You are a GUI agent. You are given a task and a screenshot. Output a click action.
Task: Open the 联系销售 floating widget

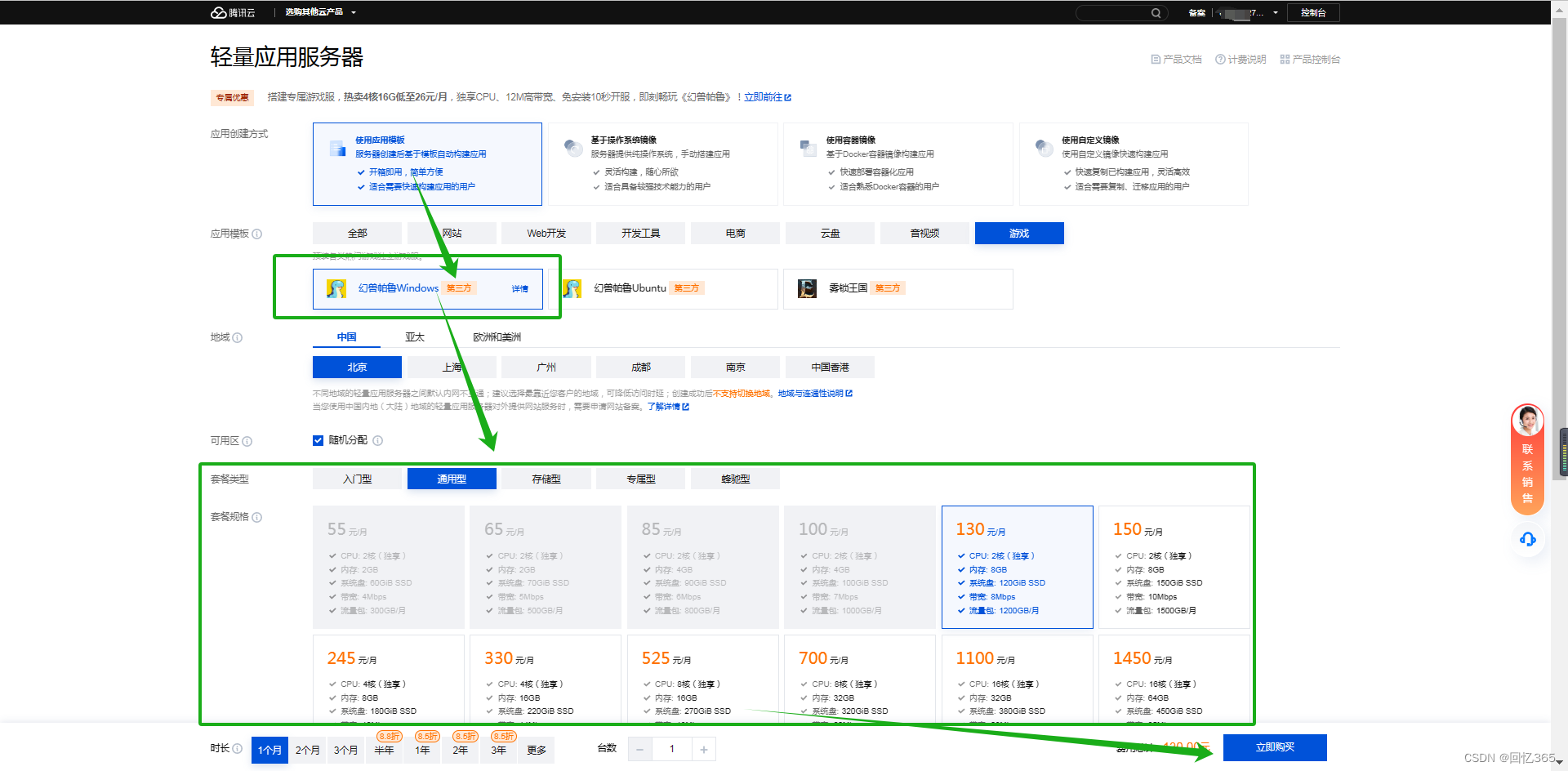[x=1527, y=460]
